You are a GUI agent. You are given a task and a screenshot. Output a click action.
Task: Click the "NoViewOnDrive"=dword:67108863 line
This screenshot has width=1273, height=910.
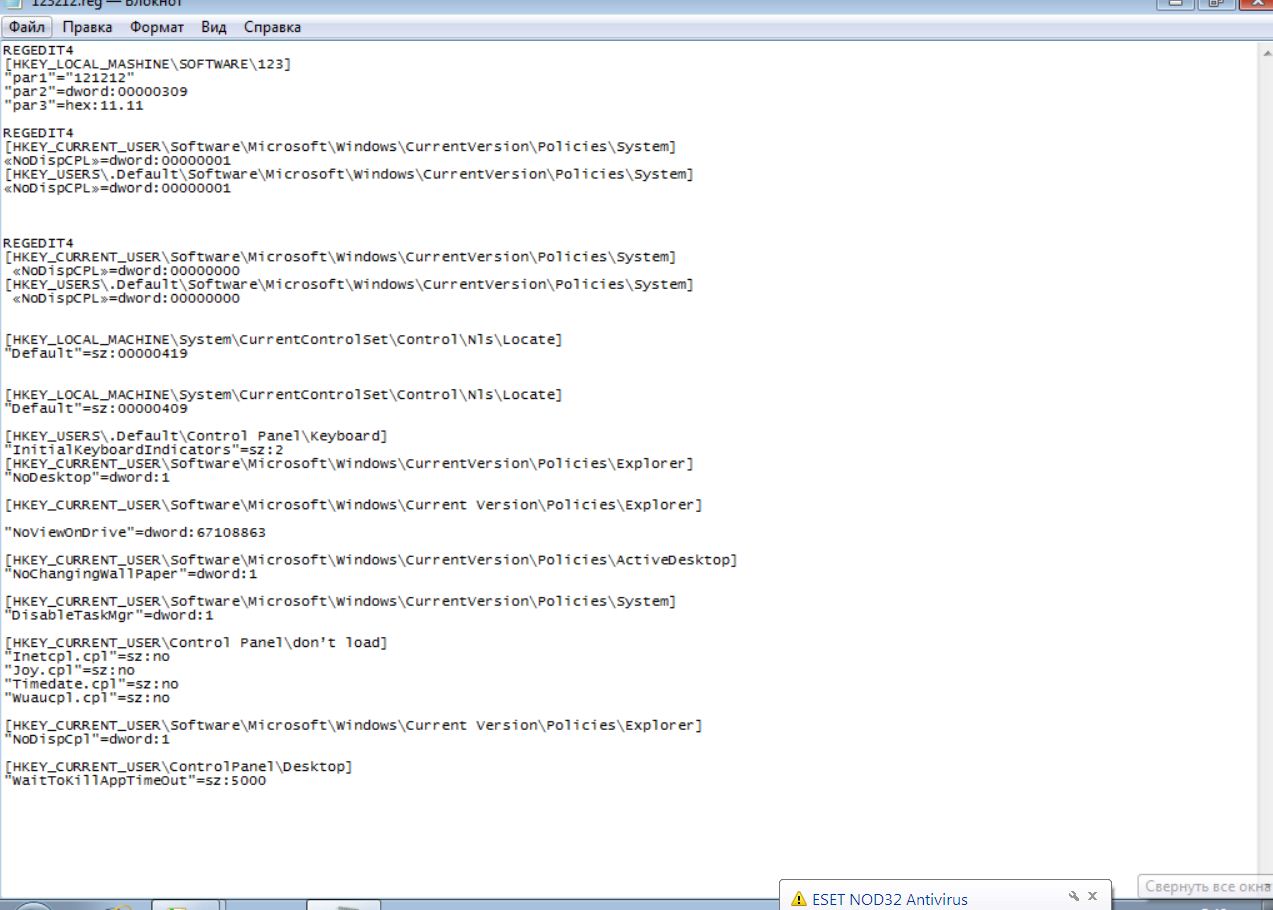click(x=135, y=532)
